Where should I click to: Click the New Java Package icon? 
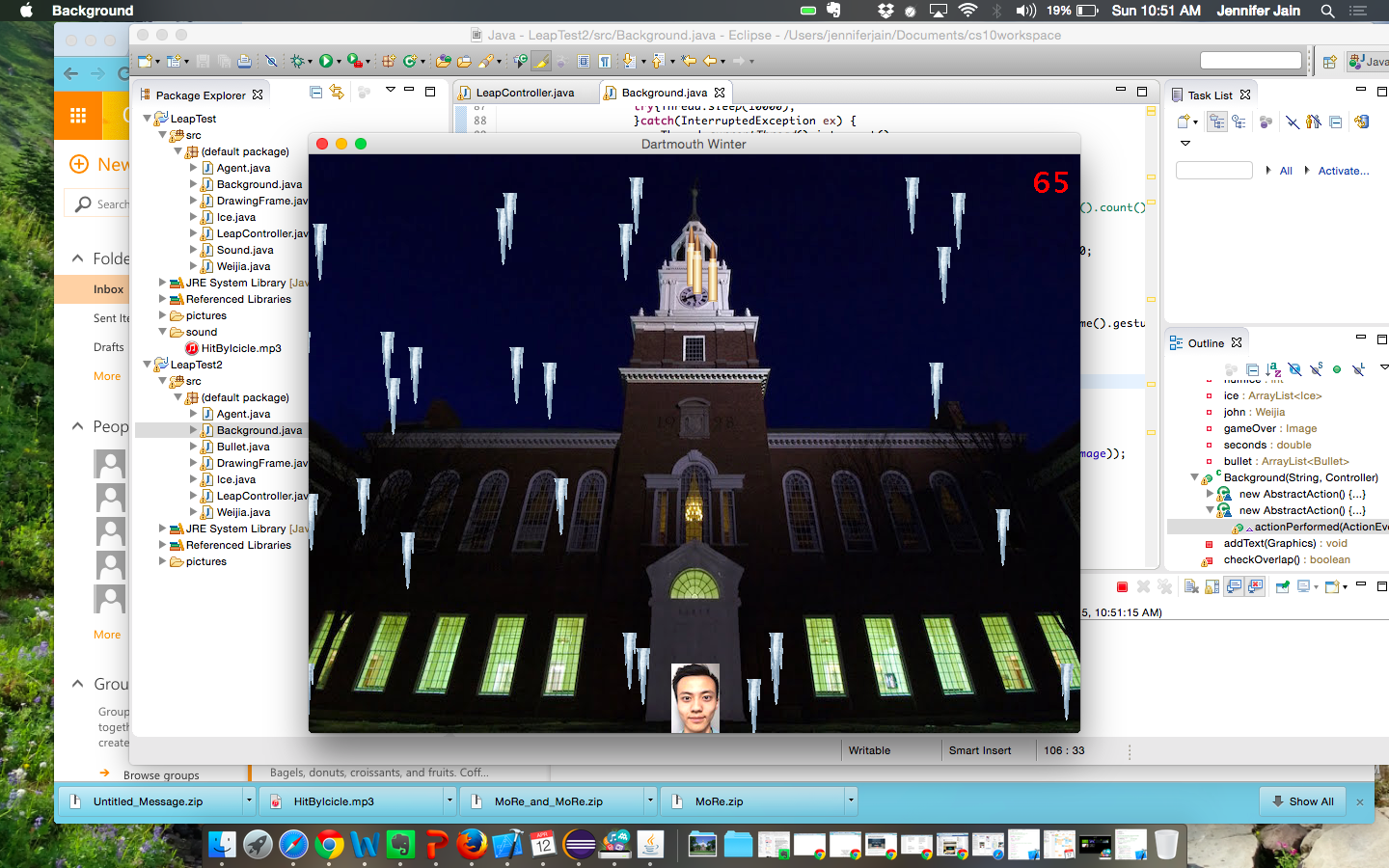389,61
